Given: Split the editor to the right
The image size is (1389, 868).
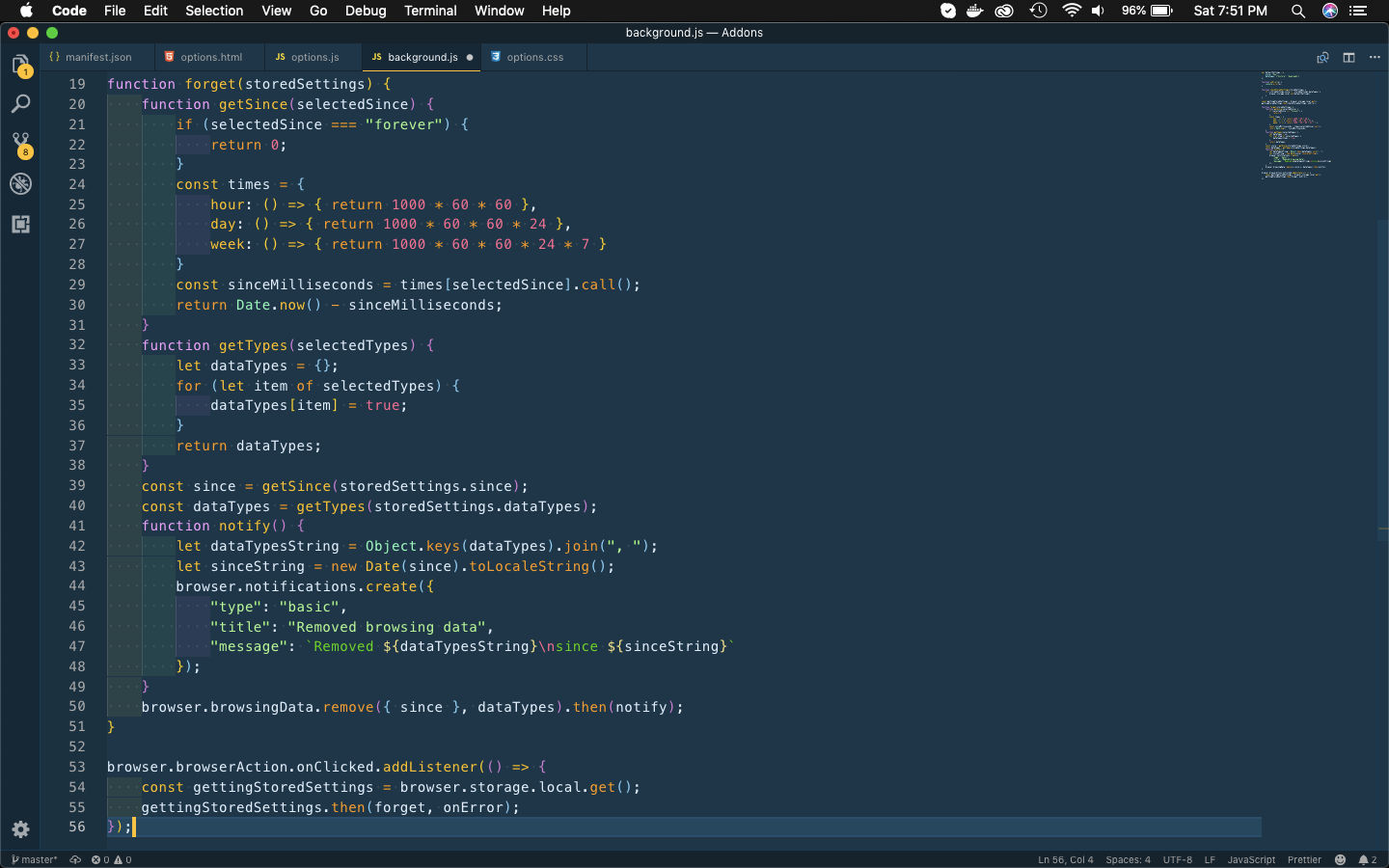Looking at the screenshot, I should [1348, 57].
